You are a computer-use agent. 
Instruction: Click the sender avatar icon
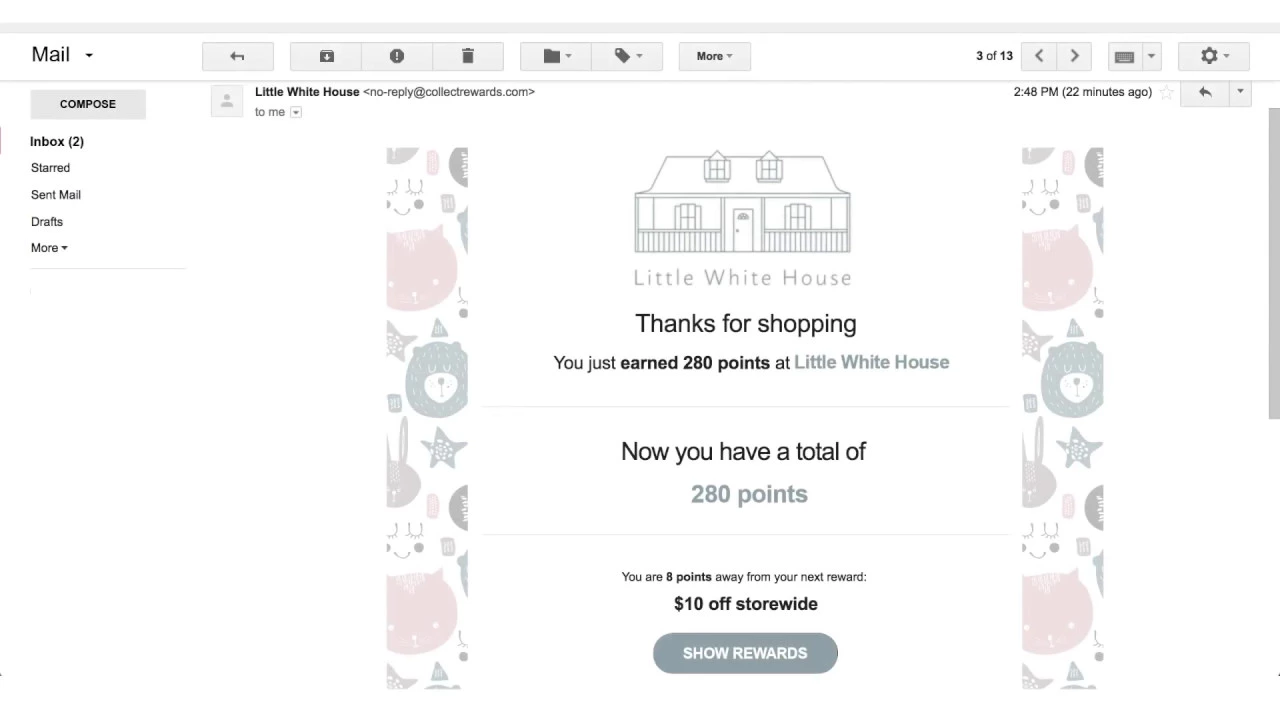click(227, 101)
